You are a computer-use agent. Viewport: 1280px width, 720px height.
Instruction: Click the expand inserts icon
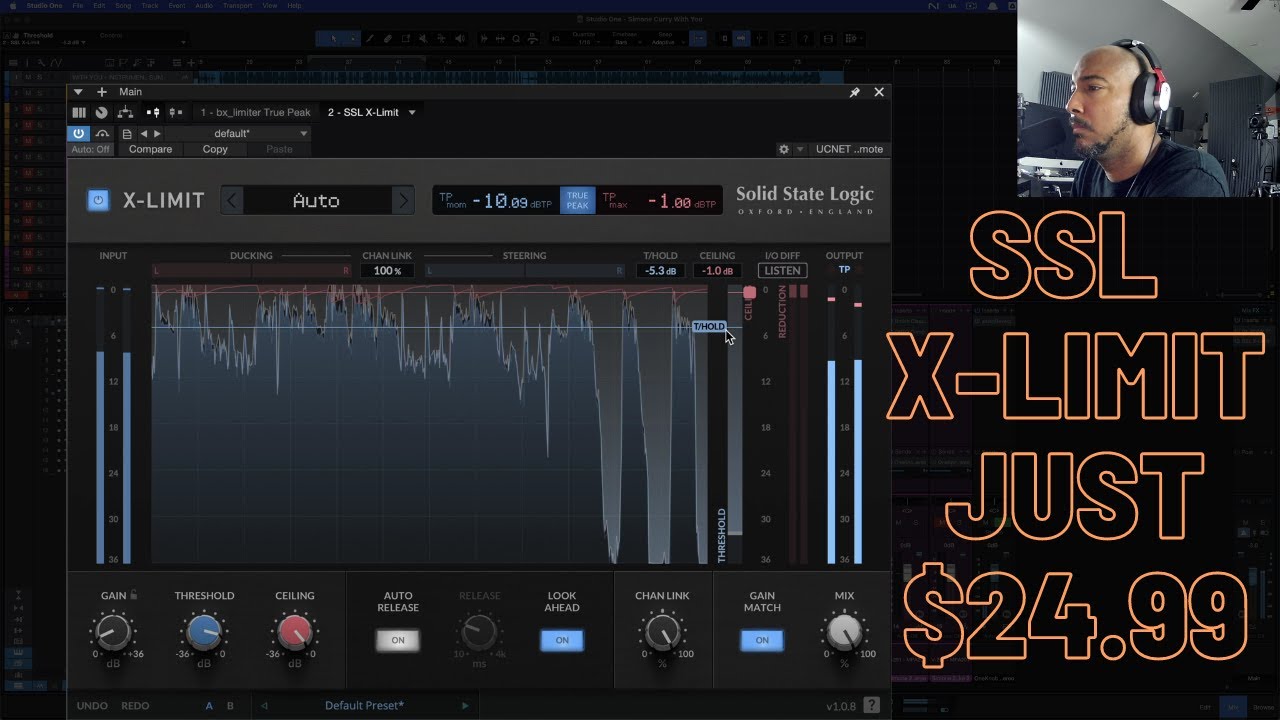click(153, 113)
